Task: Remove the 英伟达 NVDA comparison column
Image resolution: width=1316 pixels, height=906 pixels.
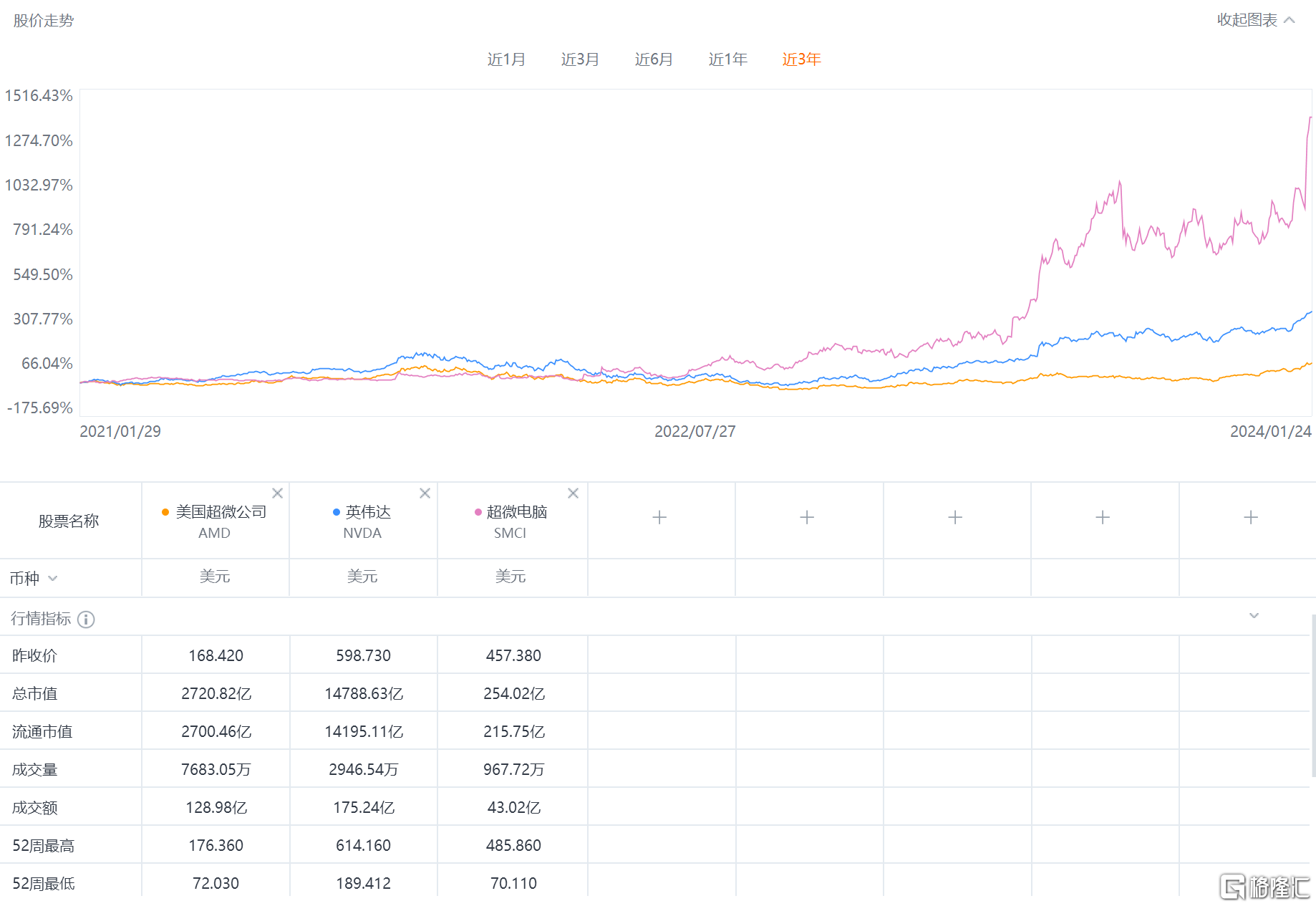Action: click(x=425, y=493)
